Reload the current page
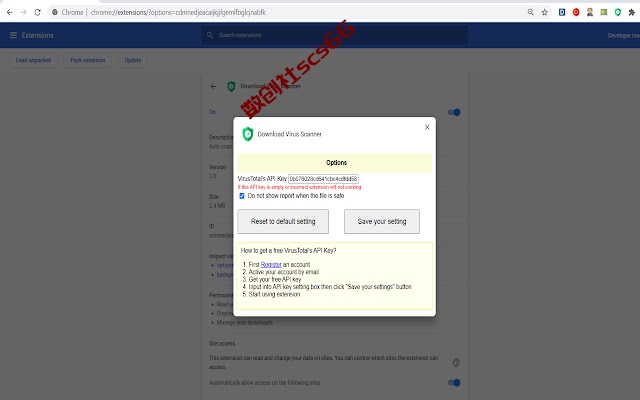The image size is (640, 400). (x=38, y=12)
